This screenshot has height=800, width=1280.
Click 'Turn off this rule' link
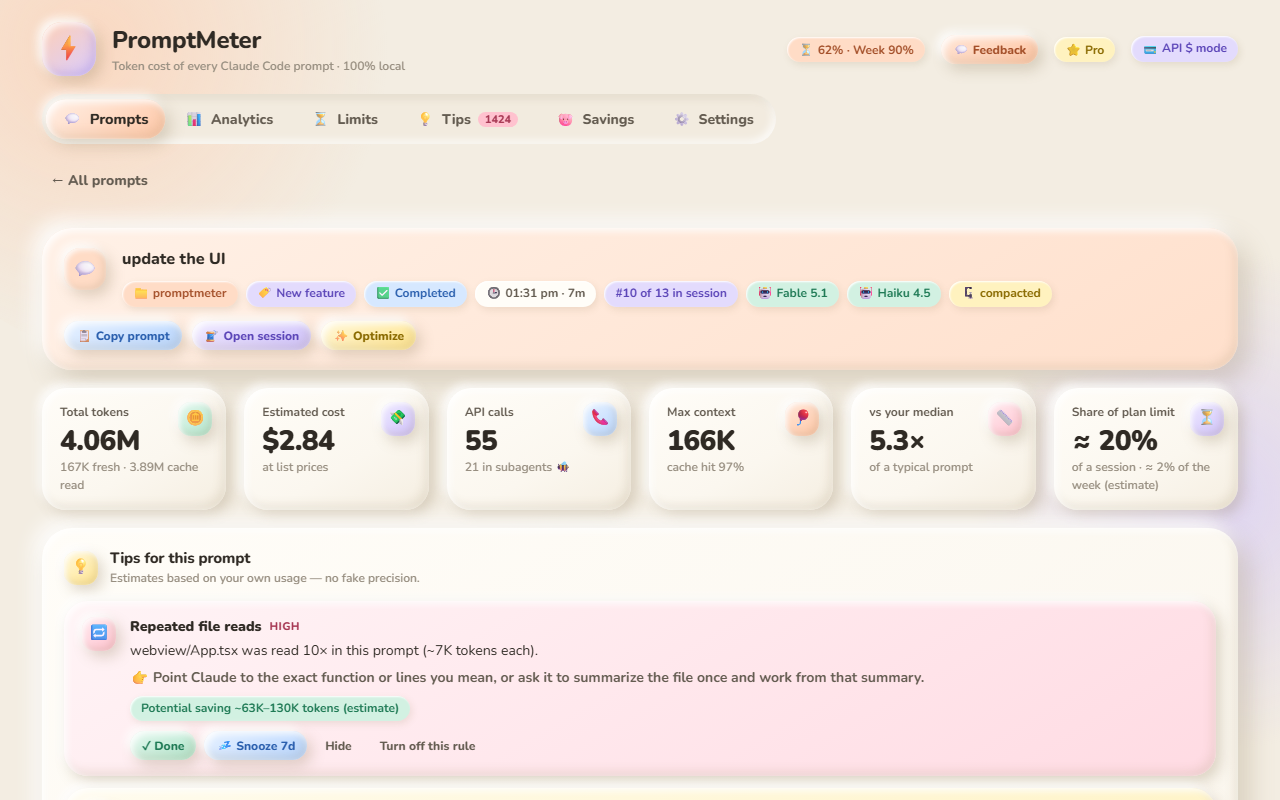point(428,746)
